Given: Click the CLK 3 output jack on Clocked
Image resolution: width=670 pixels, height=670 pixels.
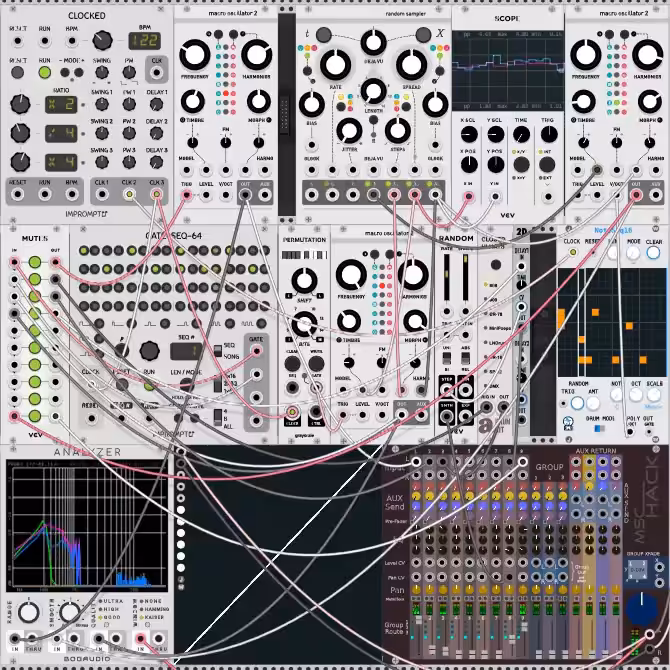Looking at the screenshot, I should [156, 194].
